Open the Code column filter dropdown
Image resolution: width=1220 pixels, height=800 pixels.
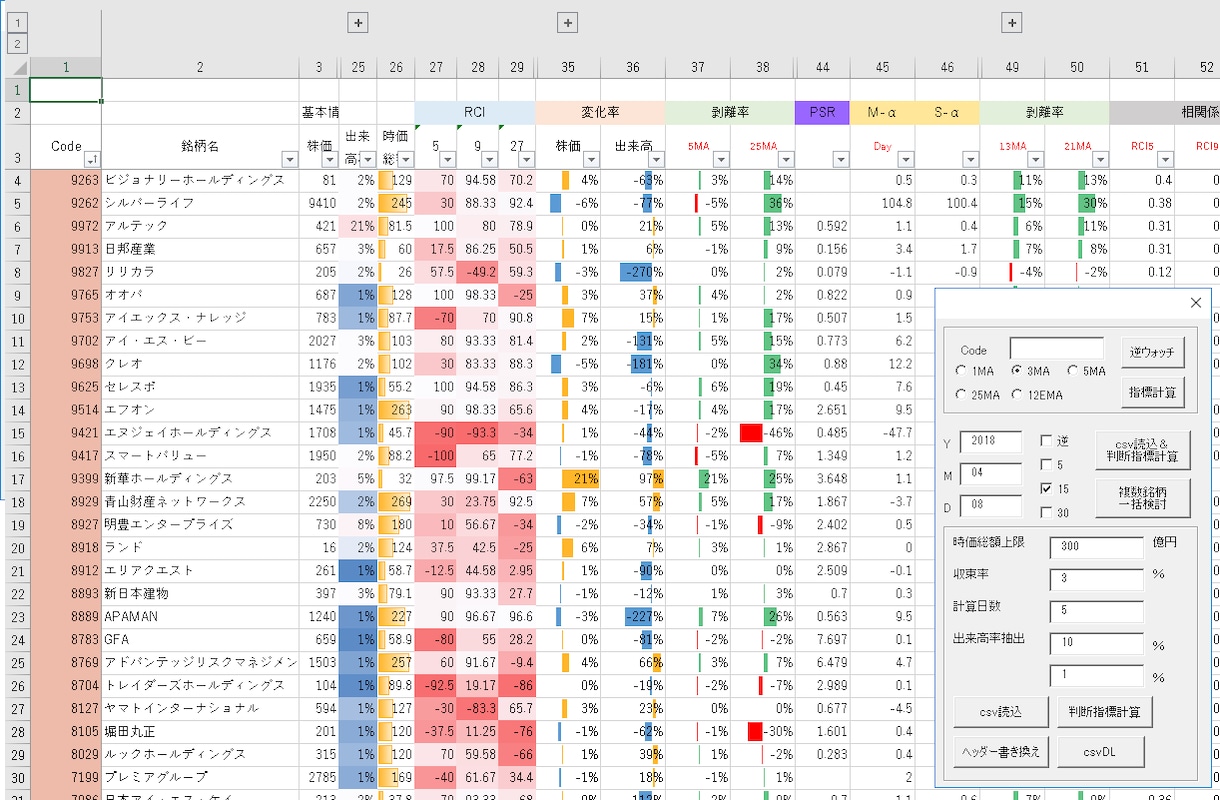91,159
